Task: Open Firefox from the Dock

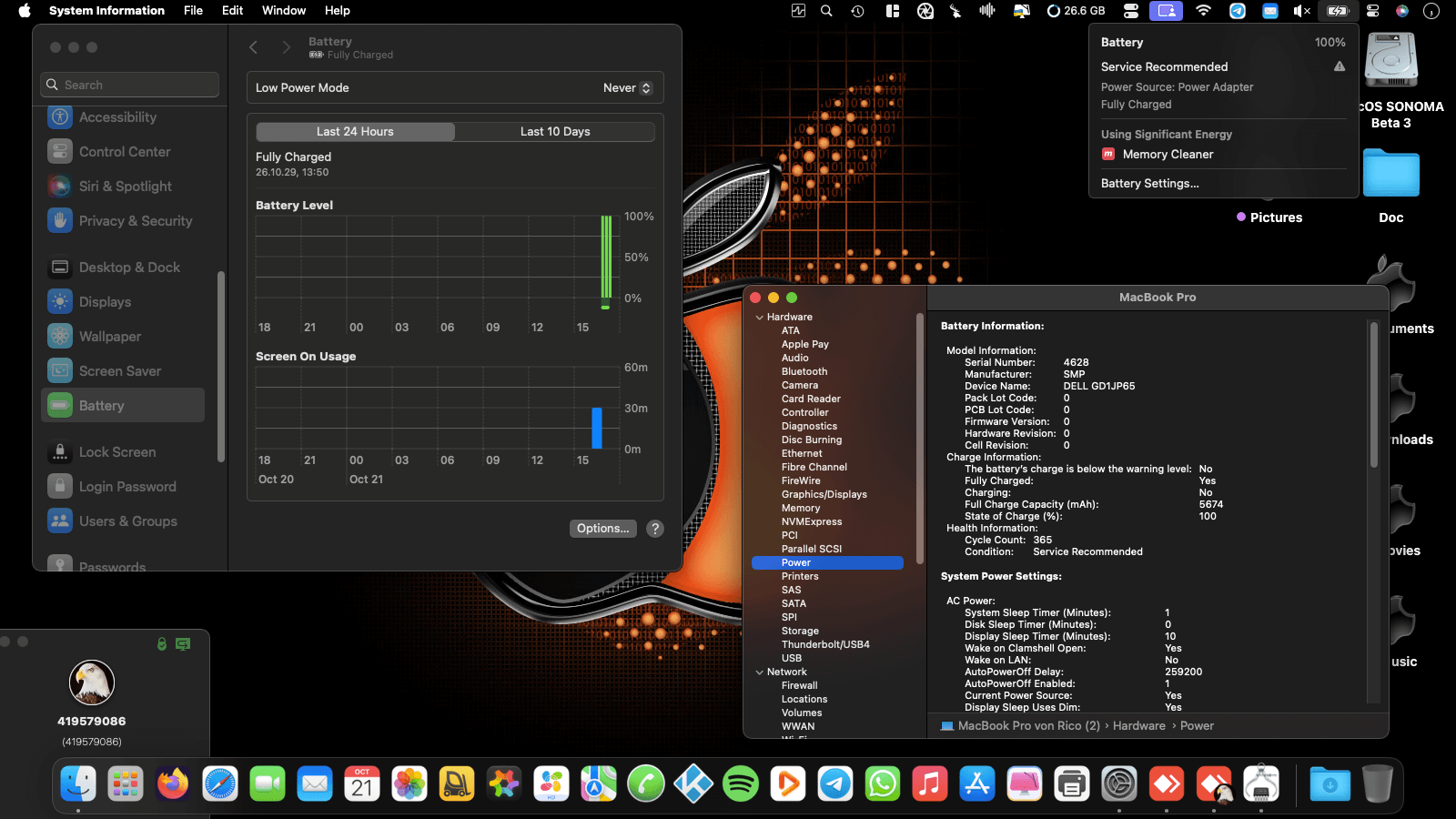Action: point(173,784)
